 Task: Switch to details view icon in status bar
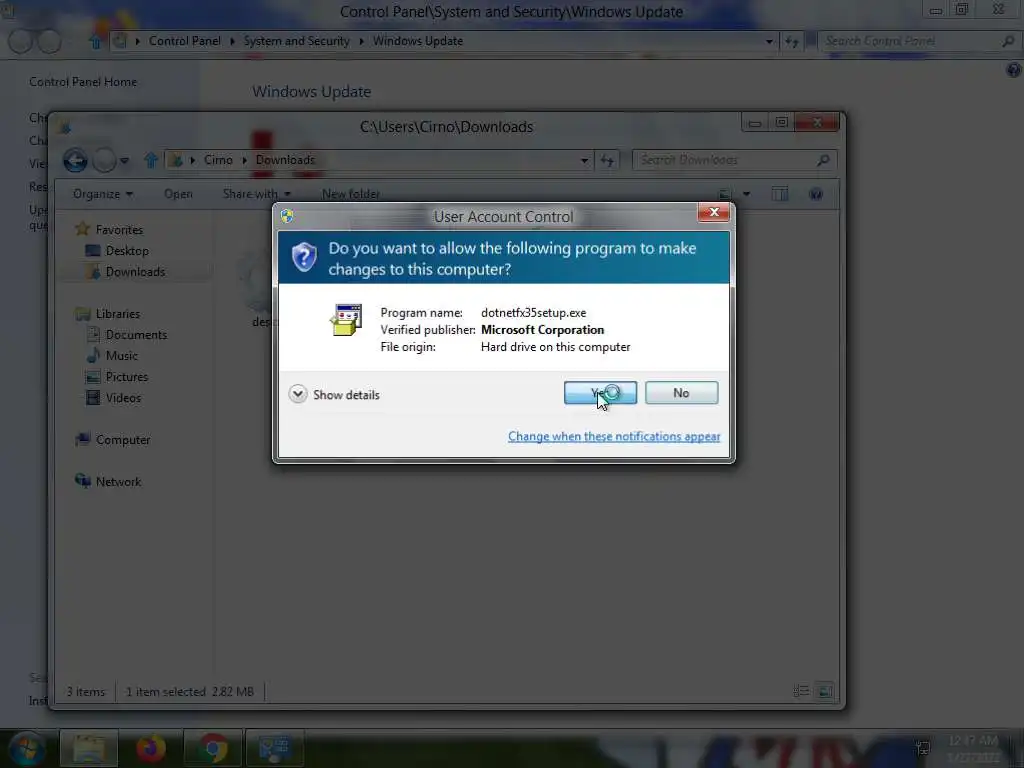(x=801, y=691)
